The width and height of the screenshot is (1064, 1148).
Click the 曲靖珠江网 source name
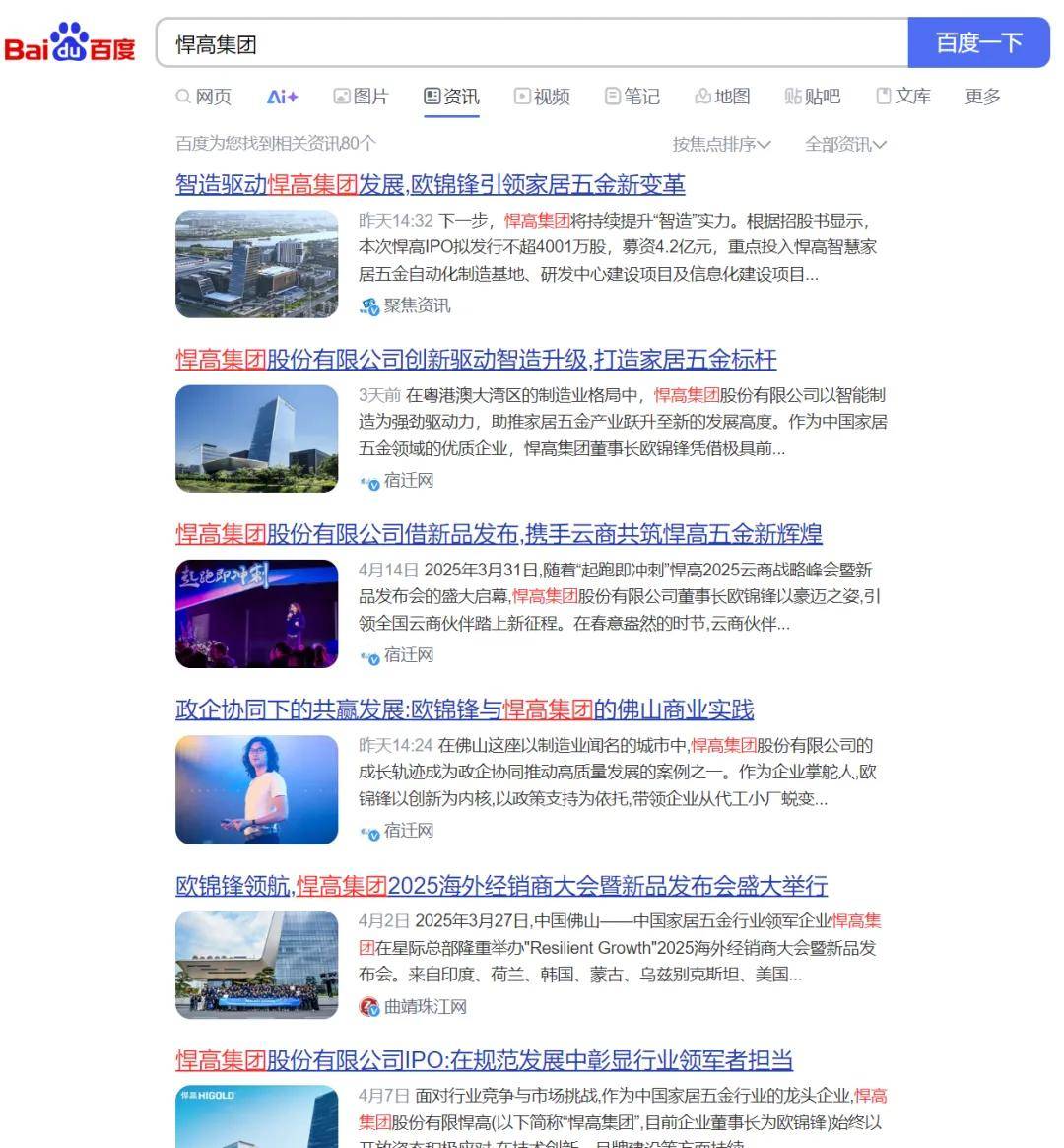coord(426,1007)
